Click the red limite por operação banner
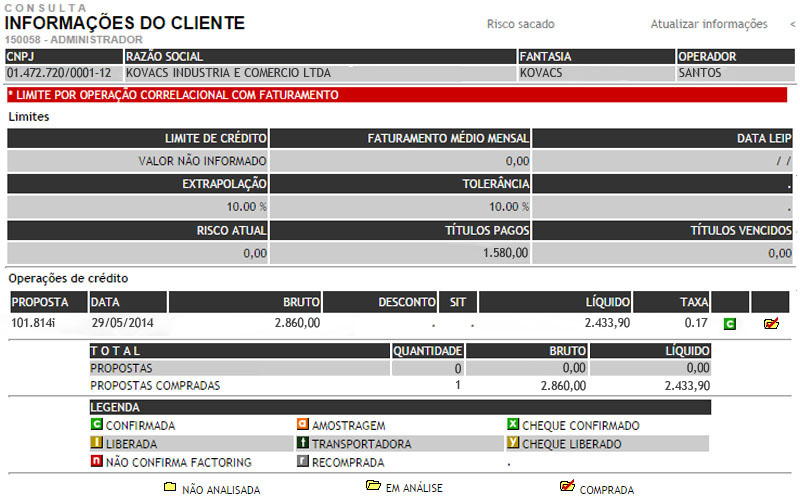This screenshot has height=500, width=800. pyautogui.click(x=400, y=95)
